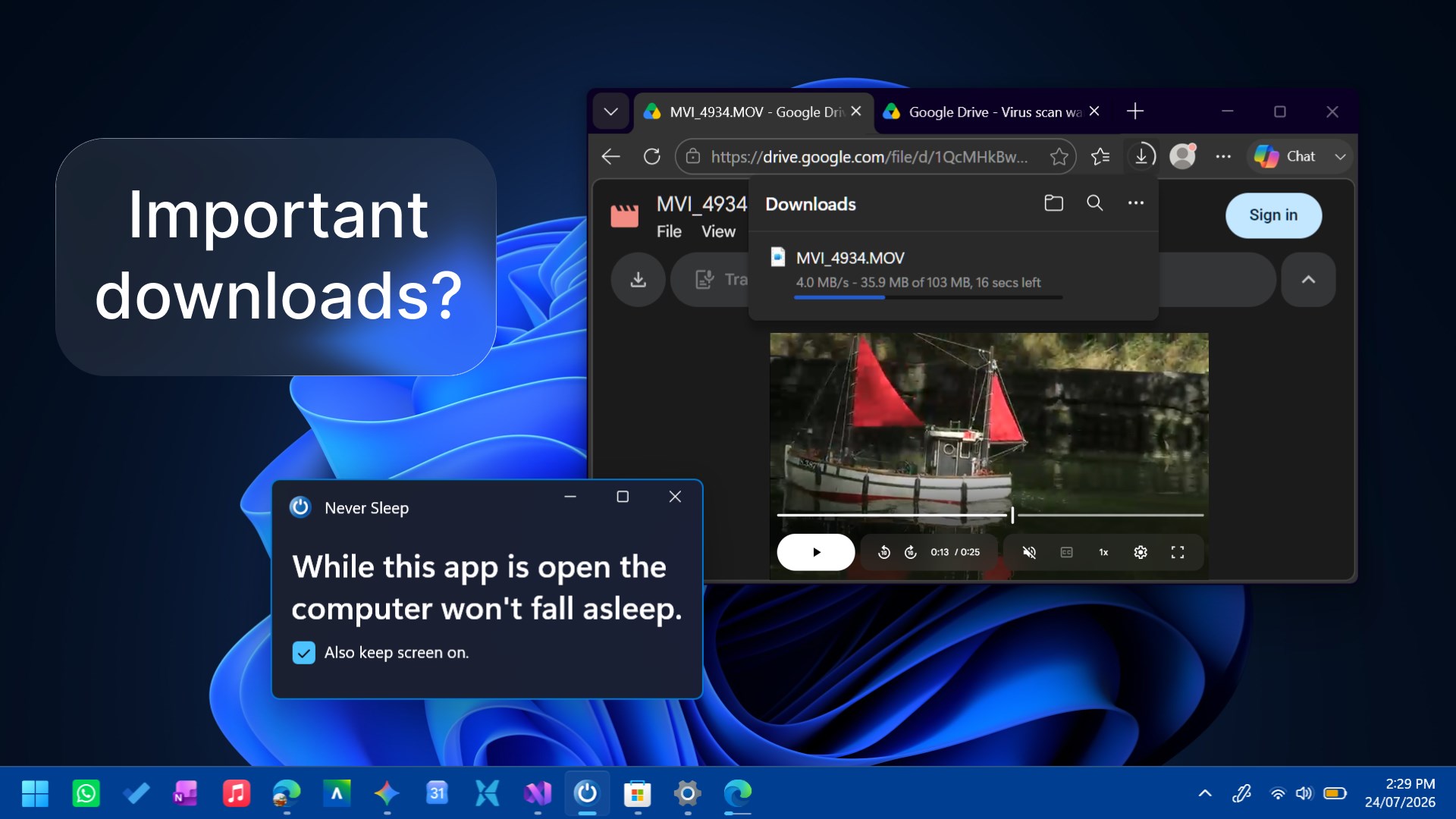Close the Virus scan warning tab
The width and height of the screenshot is (1456, 819).
[x=1094, y=111]
